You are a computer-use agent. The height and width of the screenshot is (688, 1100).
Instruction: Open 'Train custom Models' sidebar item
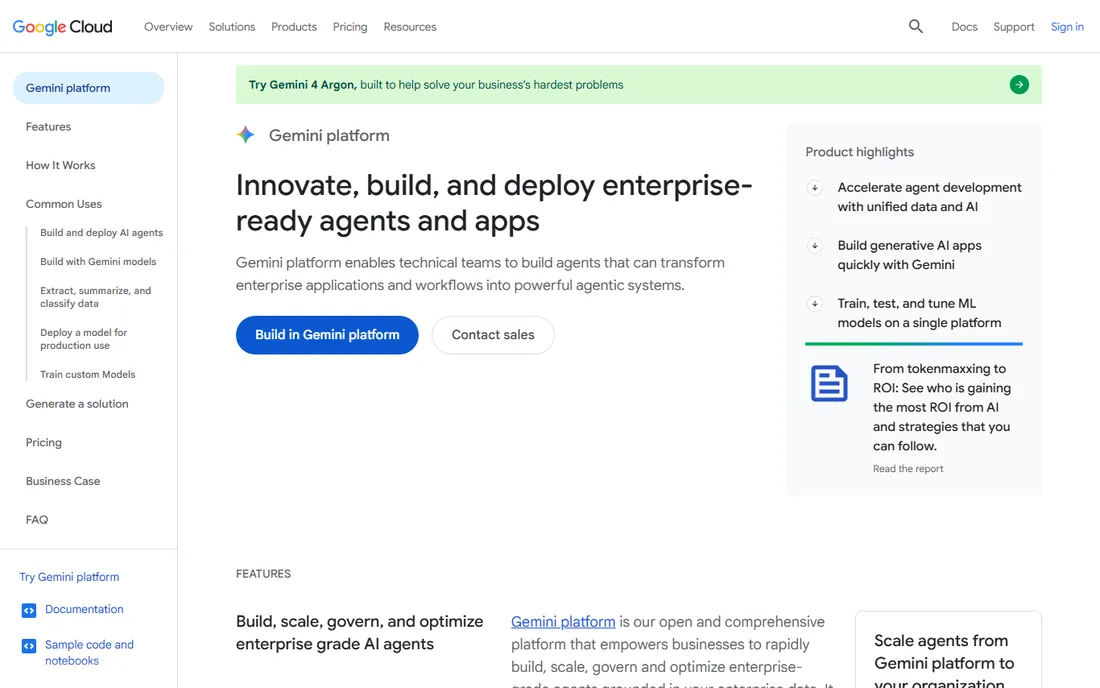pyautogui.click(x=88, y=375)
